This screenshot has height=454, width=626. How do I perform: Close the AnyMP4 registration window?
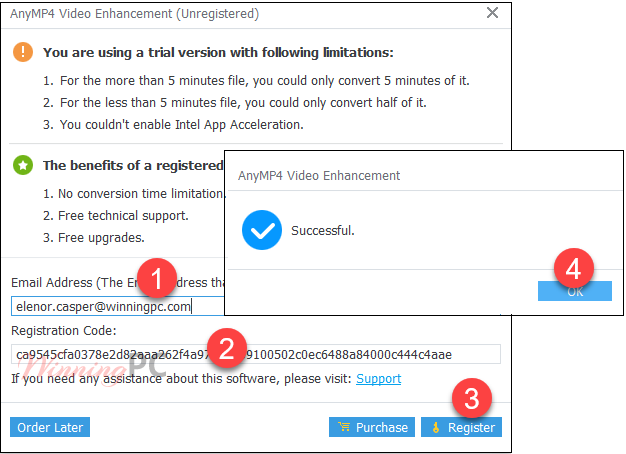(x=492, y=13)
